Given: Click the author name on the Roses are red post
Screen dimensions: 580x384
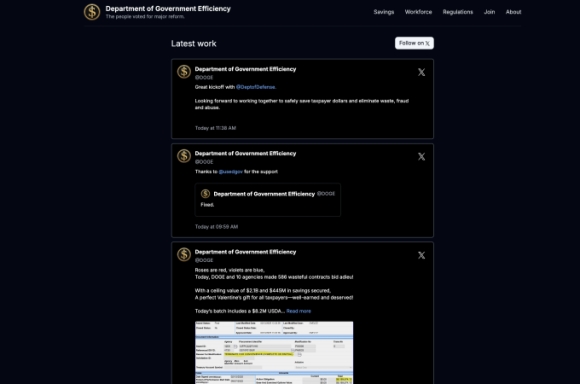Looking at the screenshot, I should tap(245, 252).
